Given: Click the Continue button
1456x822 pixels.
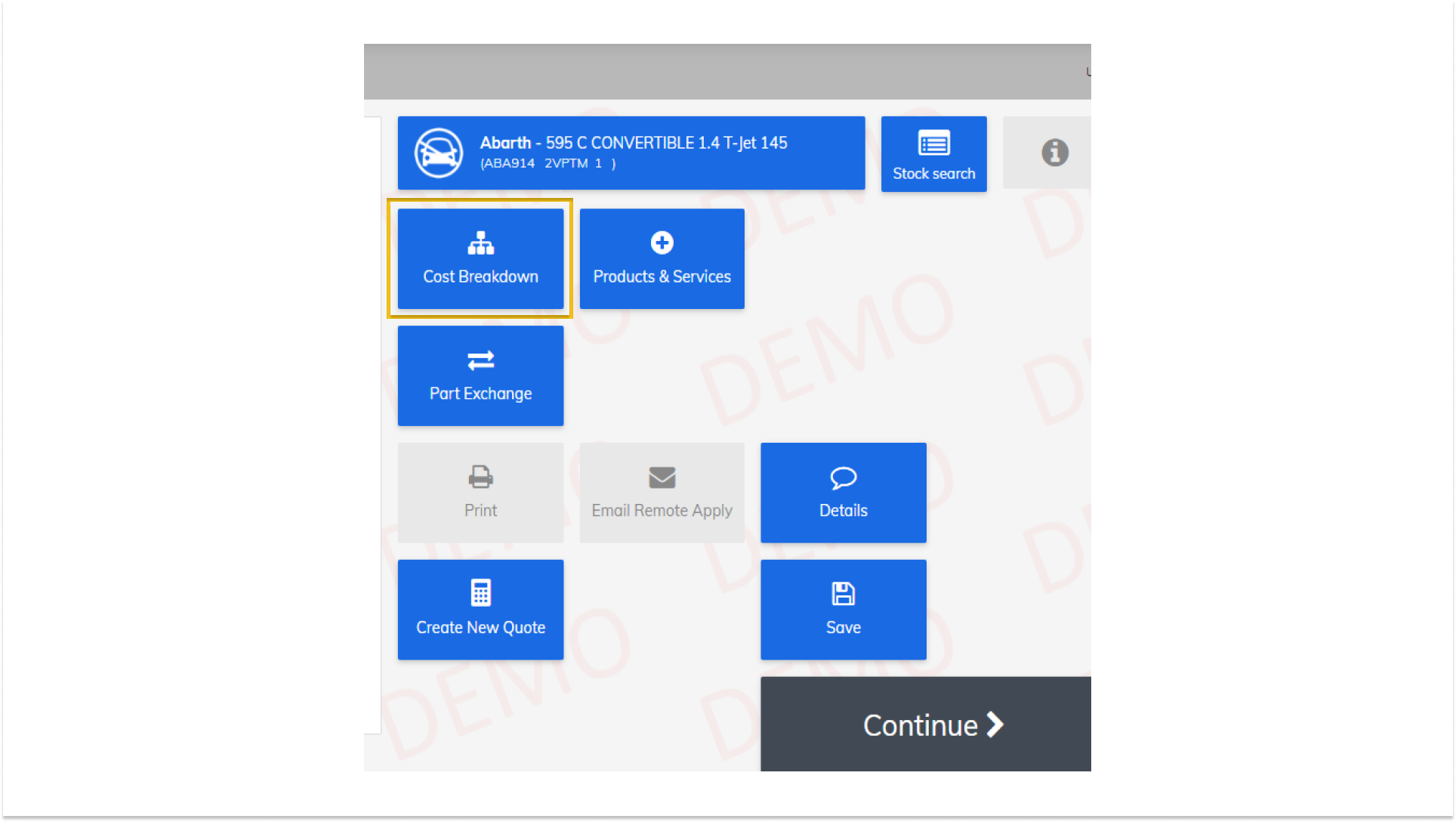Looking at the screenshot, I should pyautogui.click(x=926, y=724).
